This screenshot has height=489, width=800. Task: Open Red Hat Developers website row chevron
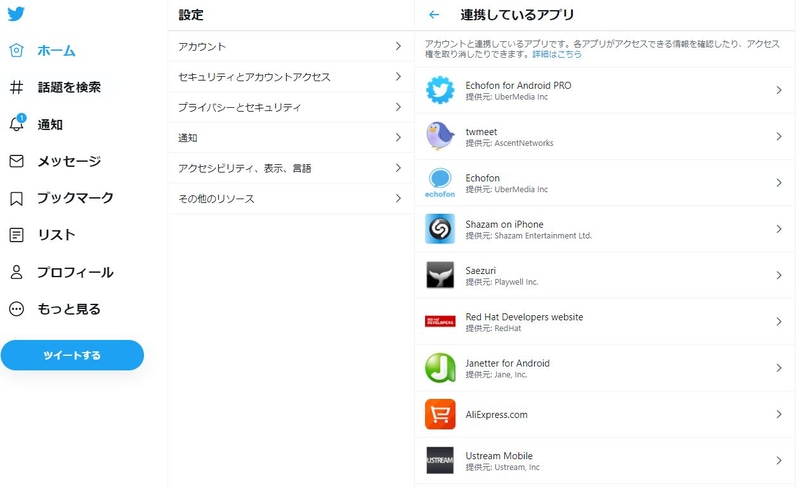[x=779, y=322]
